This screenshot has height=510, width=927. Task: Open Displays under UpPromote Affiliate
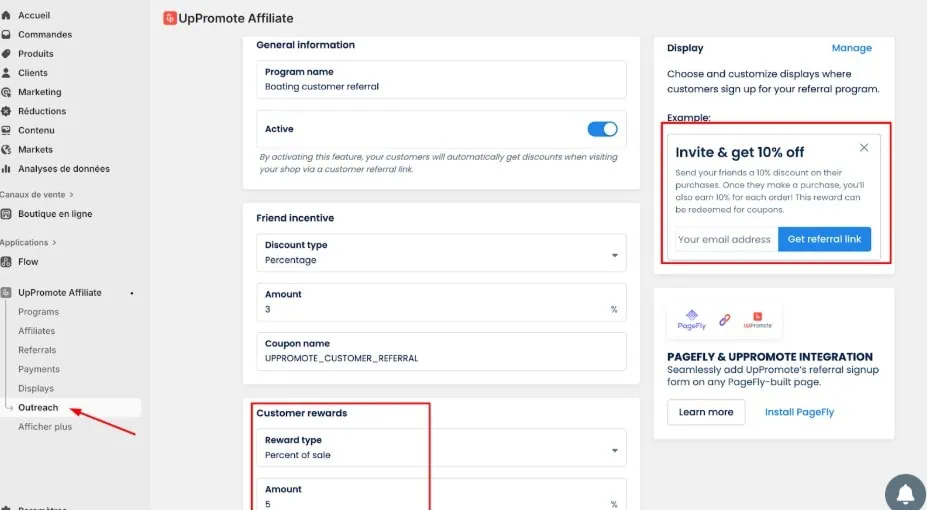pyautogui.click(x=36, y=388)
